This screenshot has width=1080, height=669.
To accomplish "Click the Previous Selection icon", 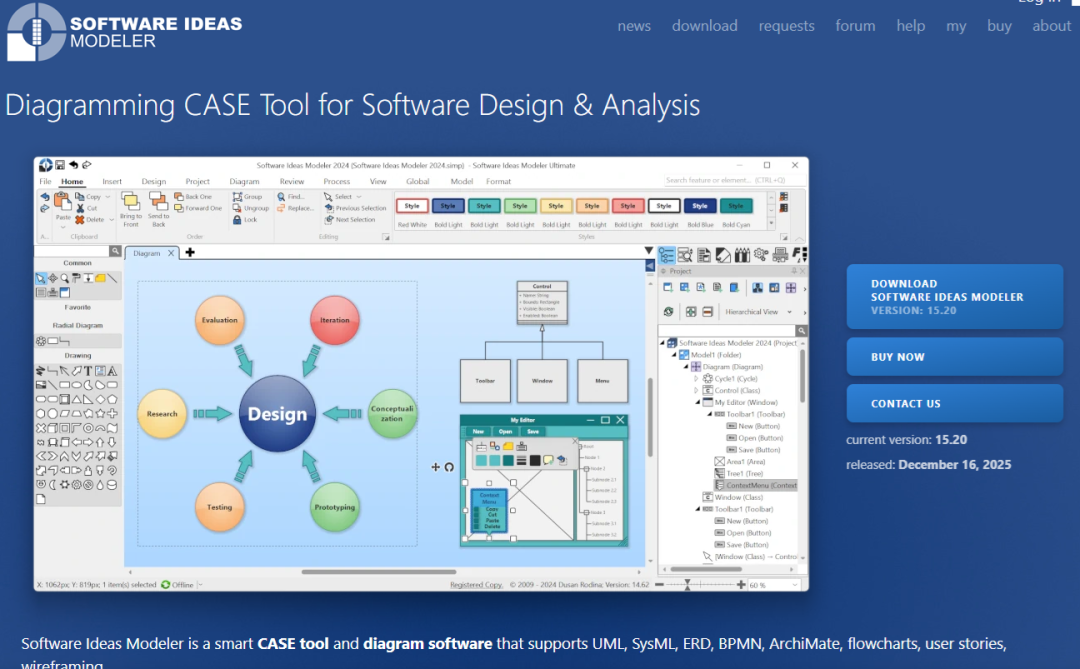I will (329, 208).
